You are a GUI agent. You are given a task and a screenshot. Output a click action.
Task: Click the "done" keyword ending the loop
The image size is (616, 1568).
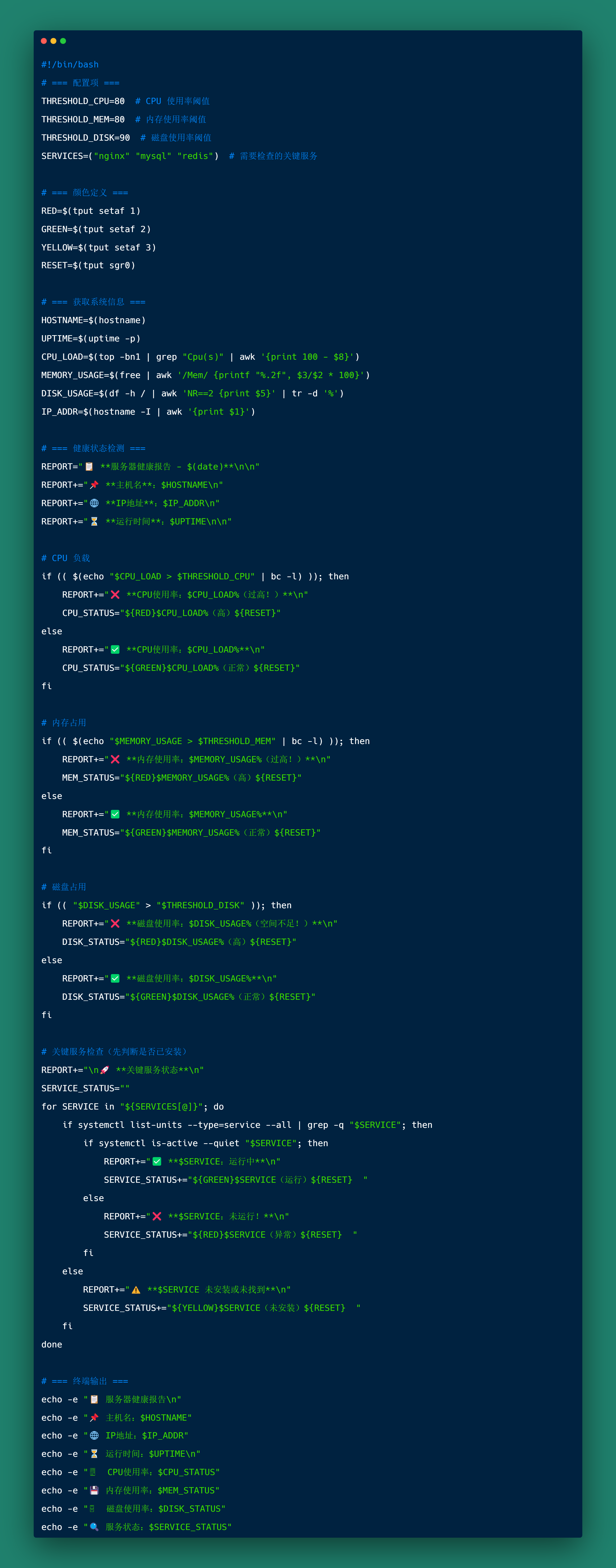pyautogui.click(x=52, y=1344)
